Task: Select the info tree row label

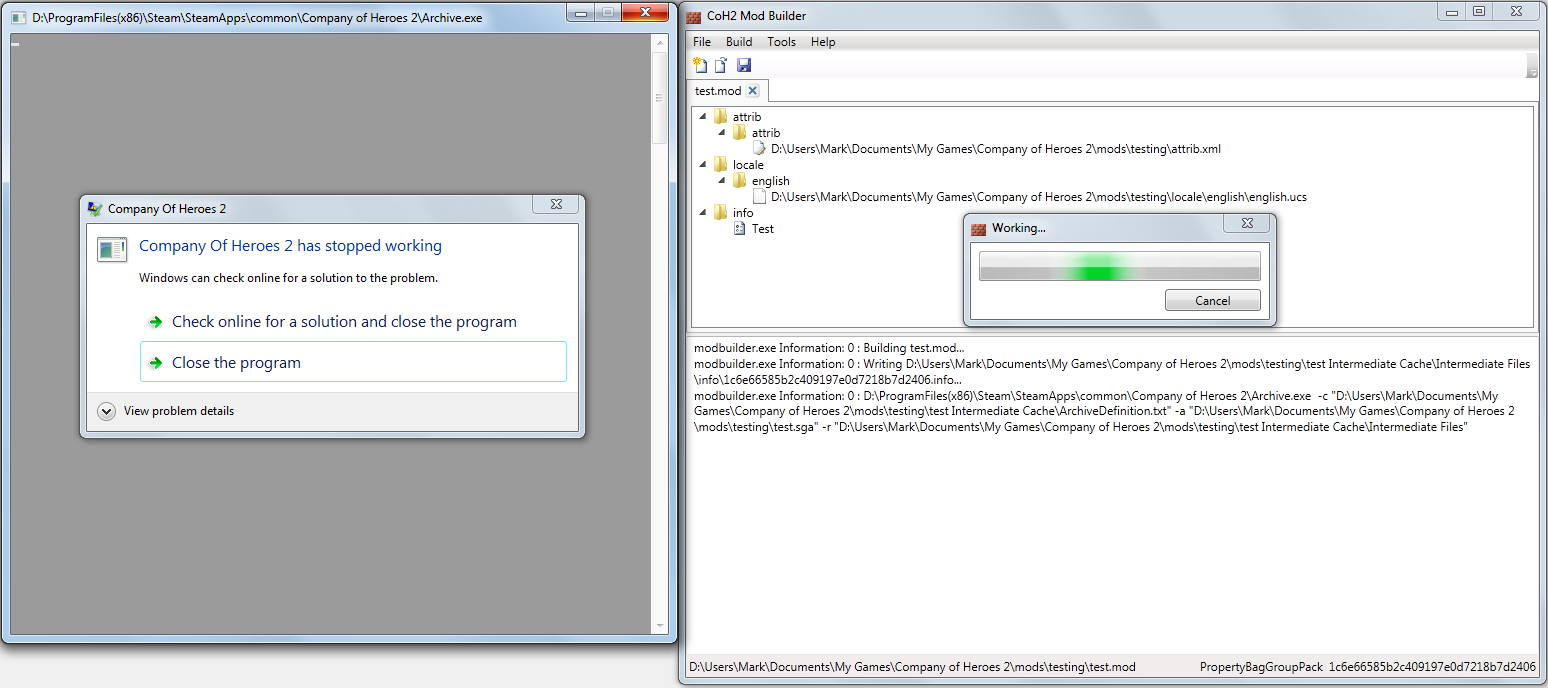Action: click(x=743, y=213)
